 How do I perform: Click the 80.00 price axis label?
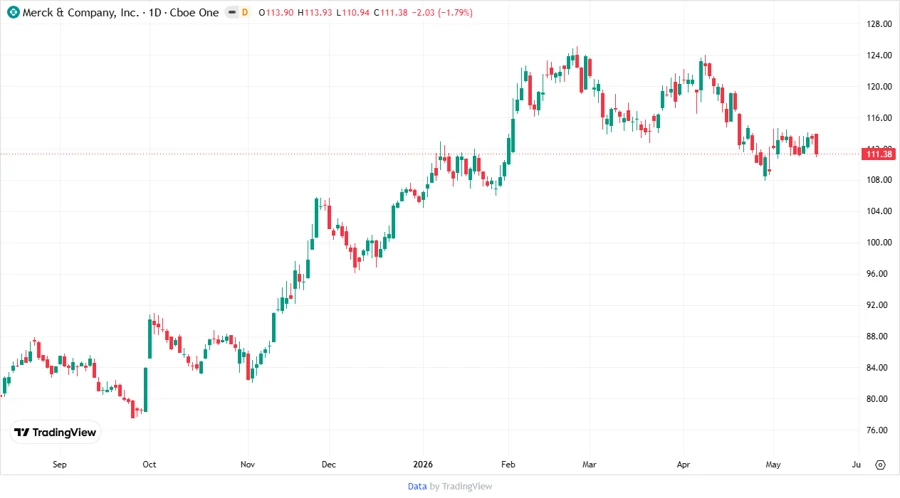[x=879, y=399]
